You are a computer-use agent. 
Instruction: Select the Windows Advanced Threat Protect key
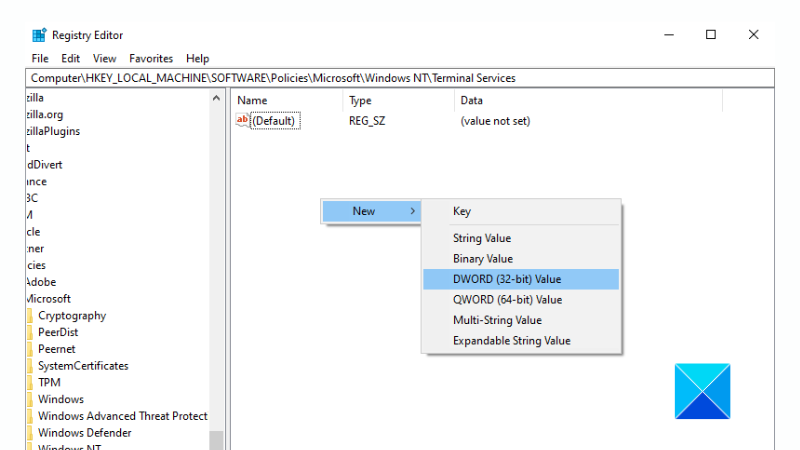(122, 416)
